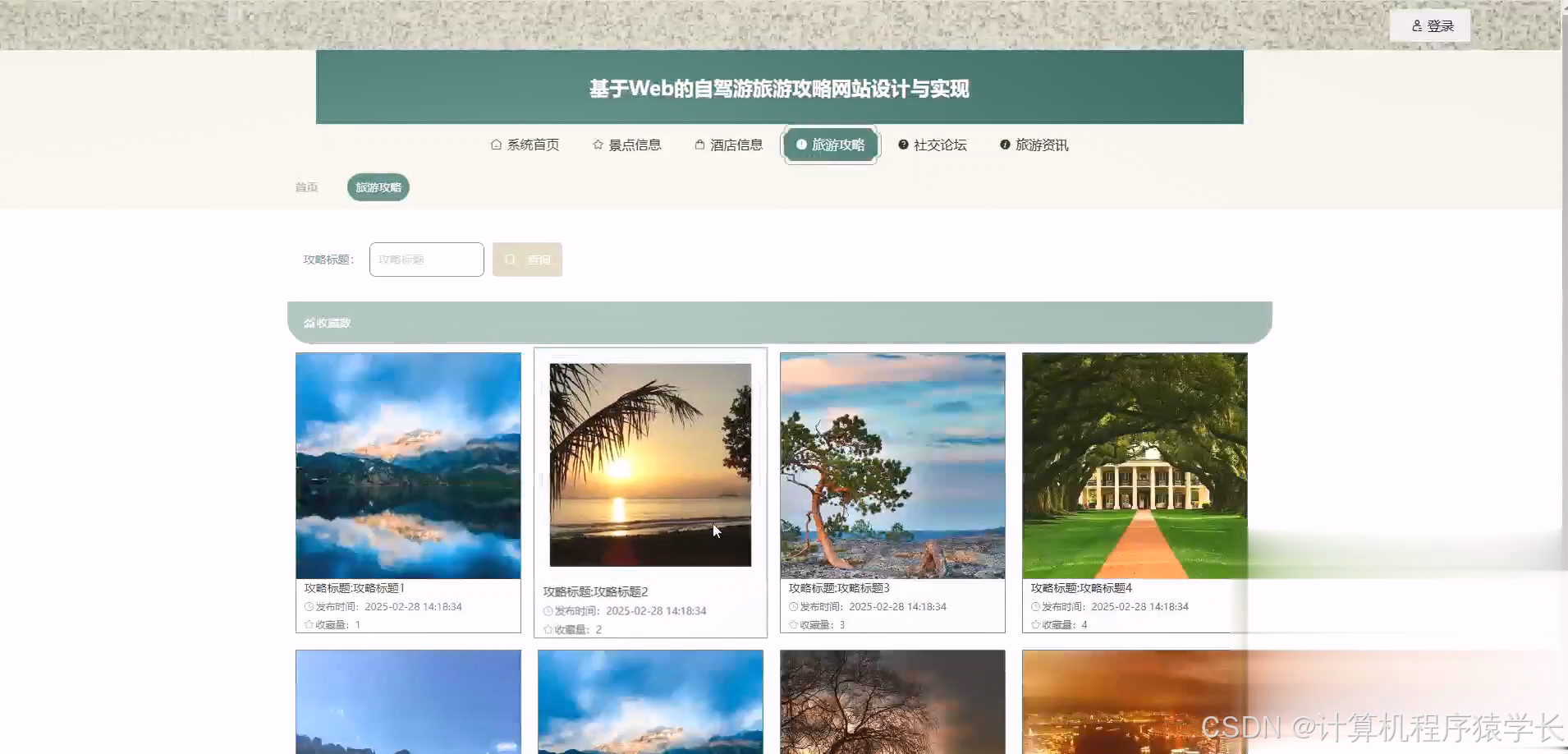Open the 攻略标题3 card thumbnail
Screen dimensions: 1568x754
[x=892, y=465]
